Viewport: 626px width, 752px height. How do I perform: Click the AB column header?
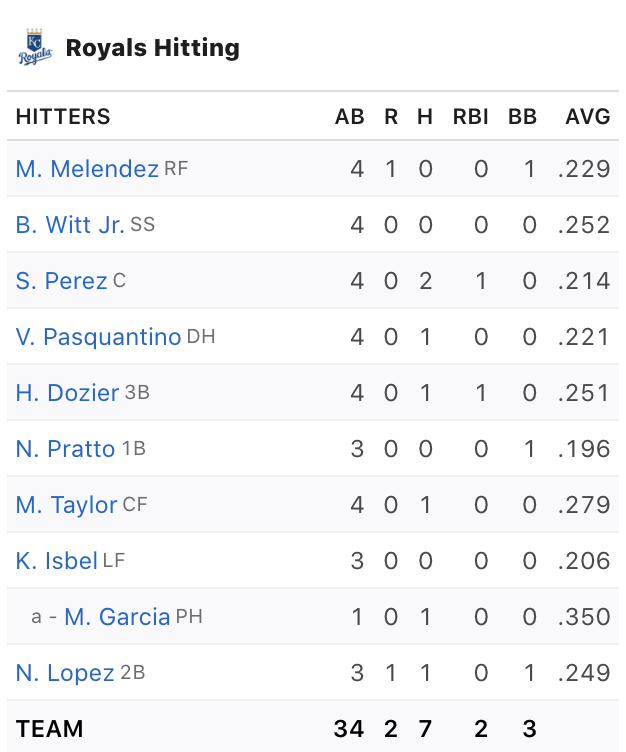[x=349, y=117]
